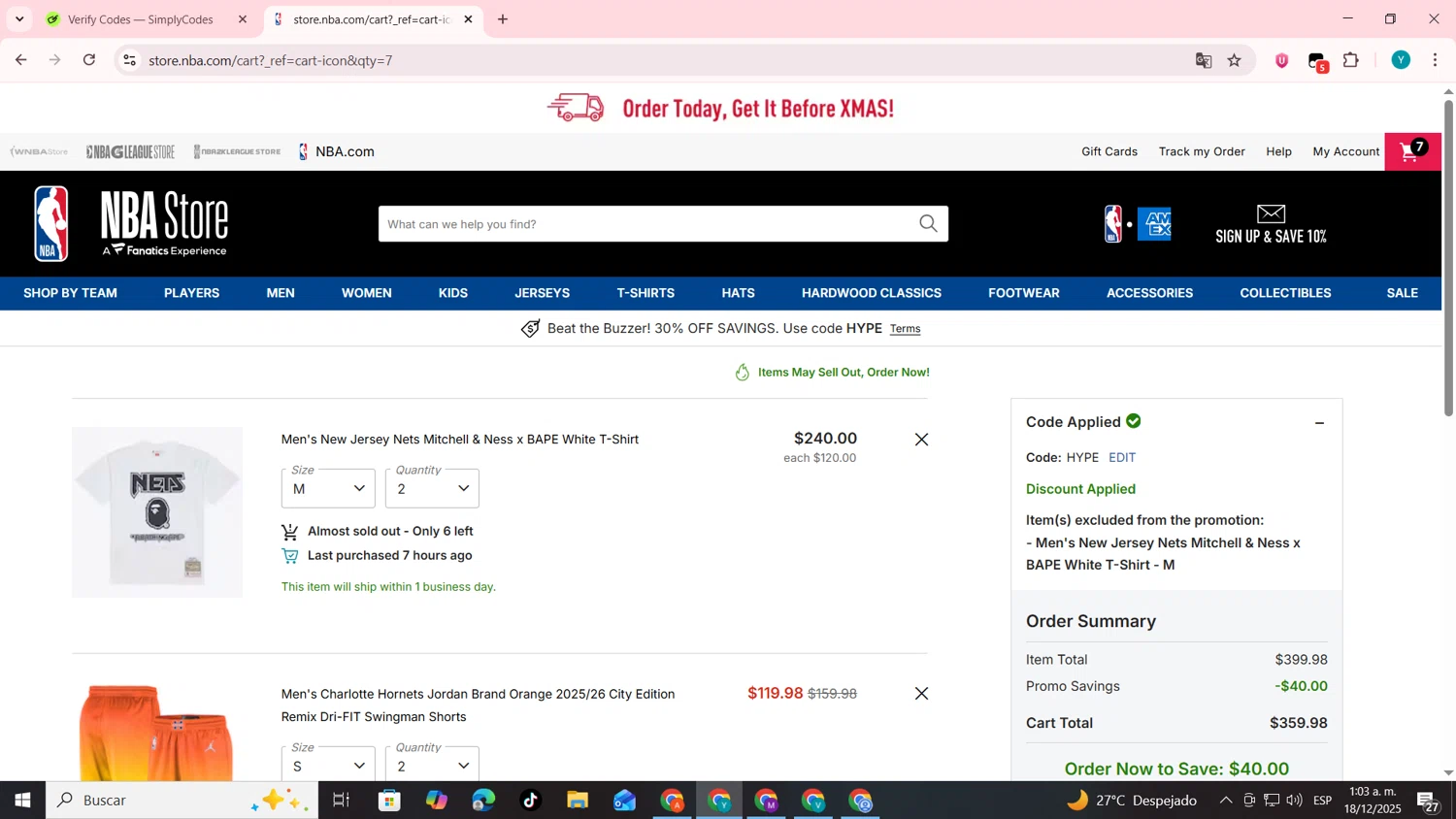Image resolution: width=1456 pixels, height=819 pixels.
Task: Remove the Hornets Swingman Shorts item
Action: click(x=921, y=694)
